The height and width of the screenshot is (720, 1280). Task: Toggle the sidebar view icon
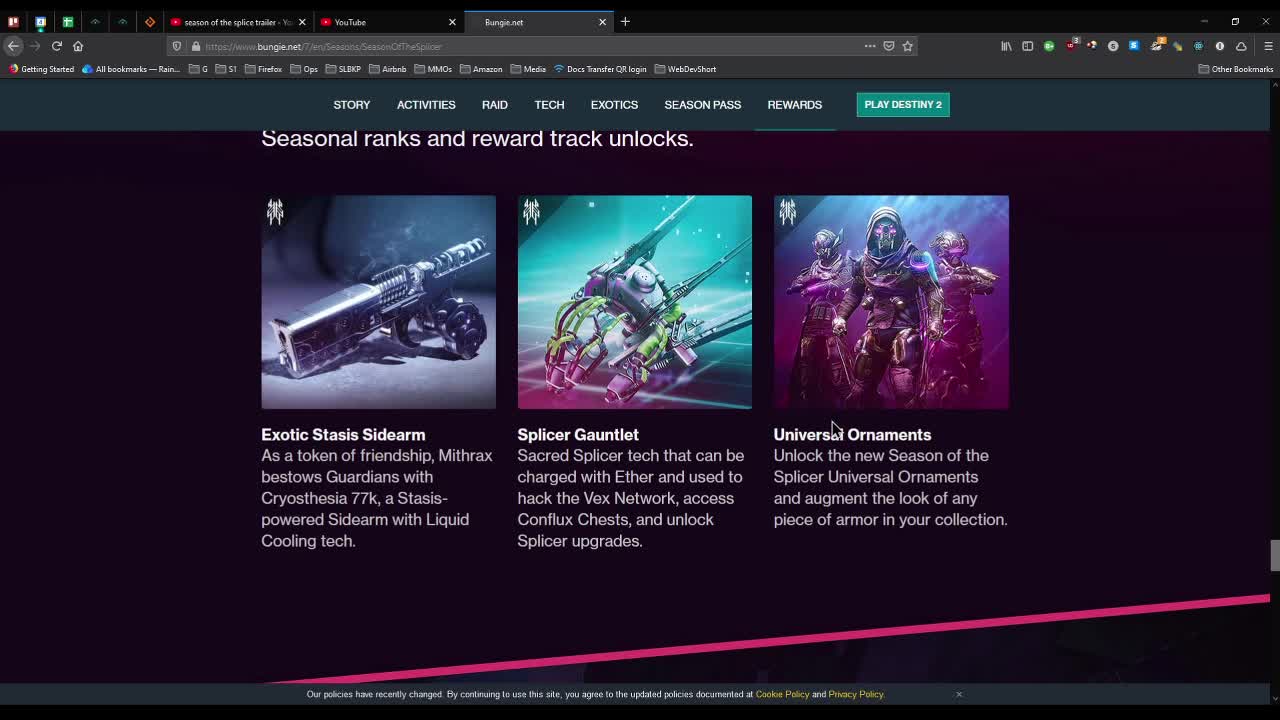pos(1027,46)
